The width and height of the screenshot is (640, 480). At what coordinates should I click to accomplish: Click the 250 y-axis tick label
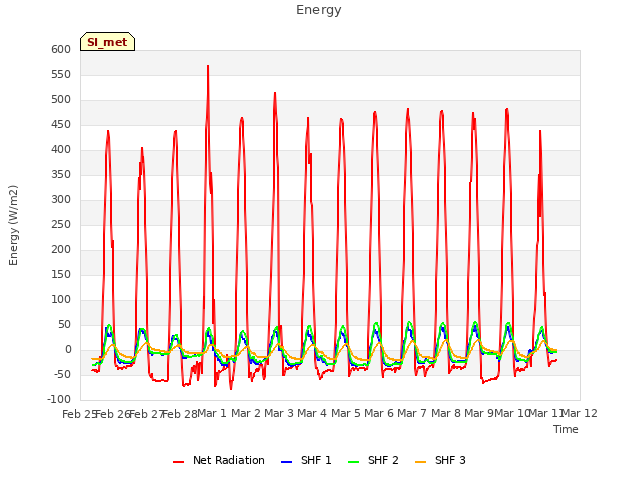coord(61,224)
